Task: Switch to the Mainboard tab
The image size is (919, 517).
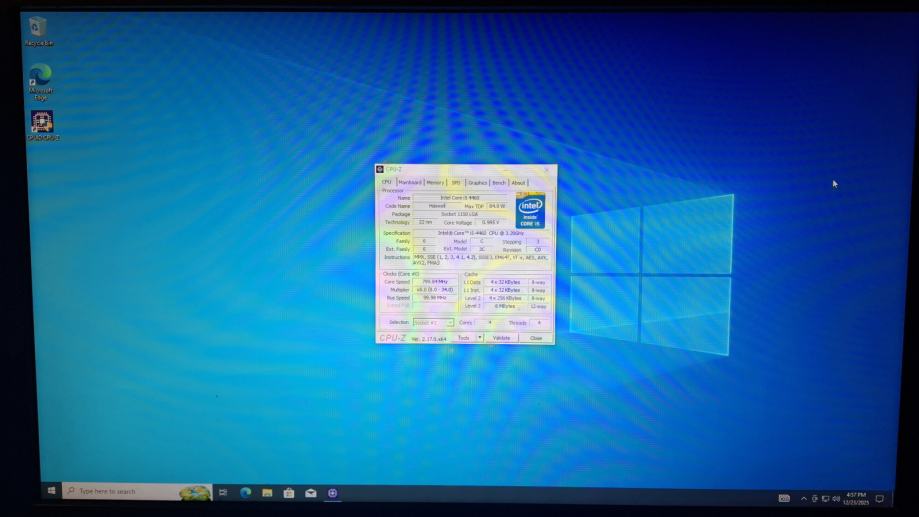Action: pos(410,182)
